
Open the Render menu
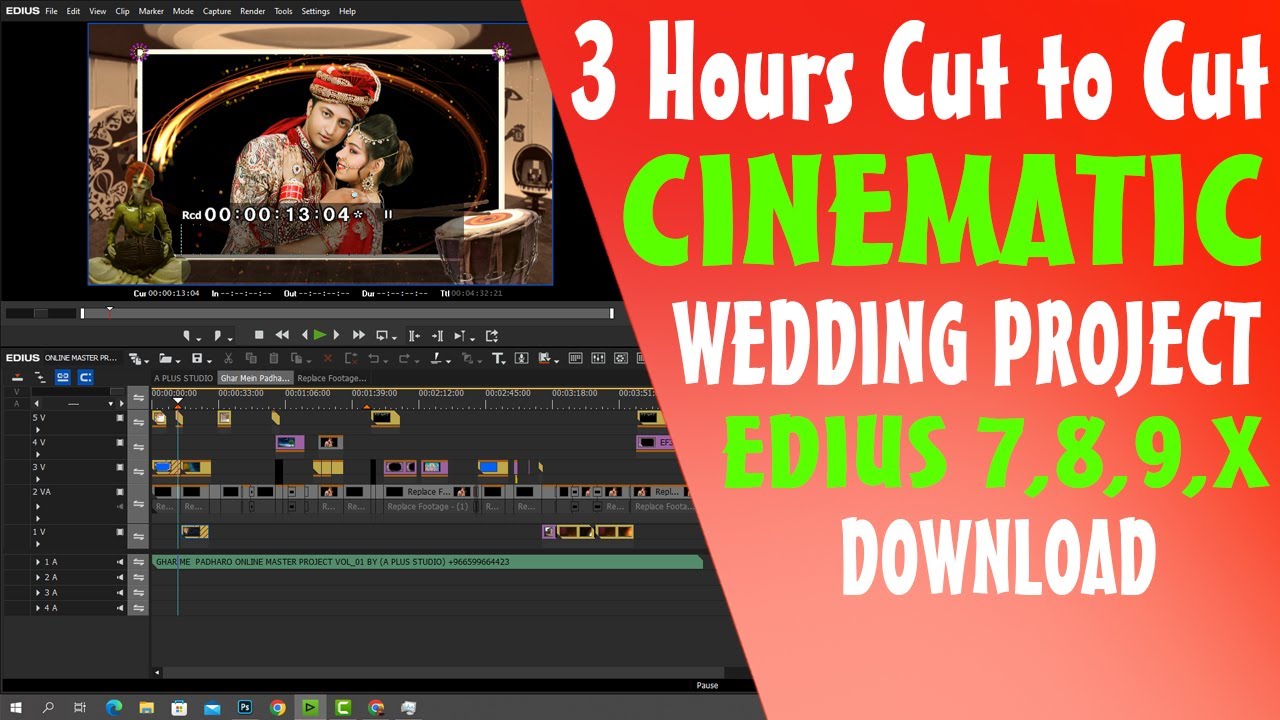[x=253, y=11]
